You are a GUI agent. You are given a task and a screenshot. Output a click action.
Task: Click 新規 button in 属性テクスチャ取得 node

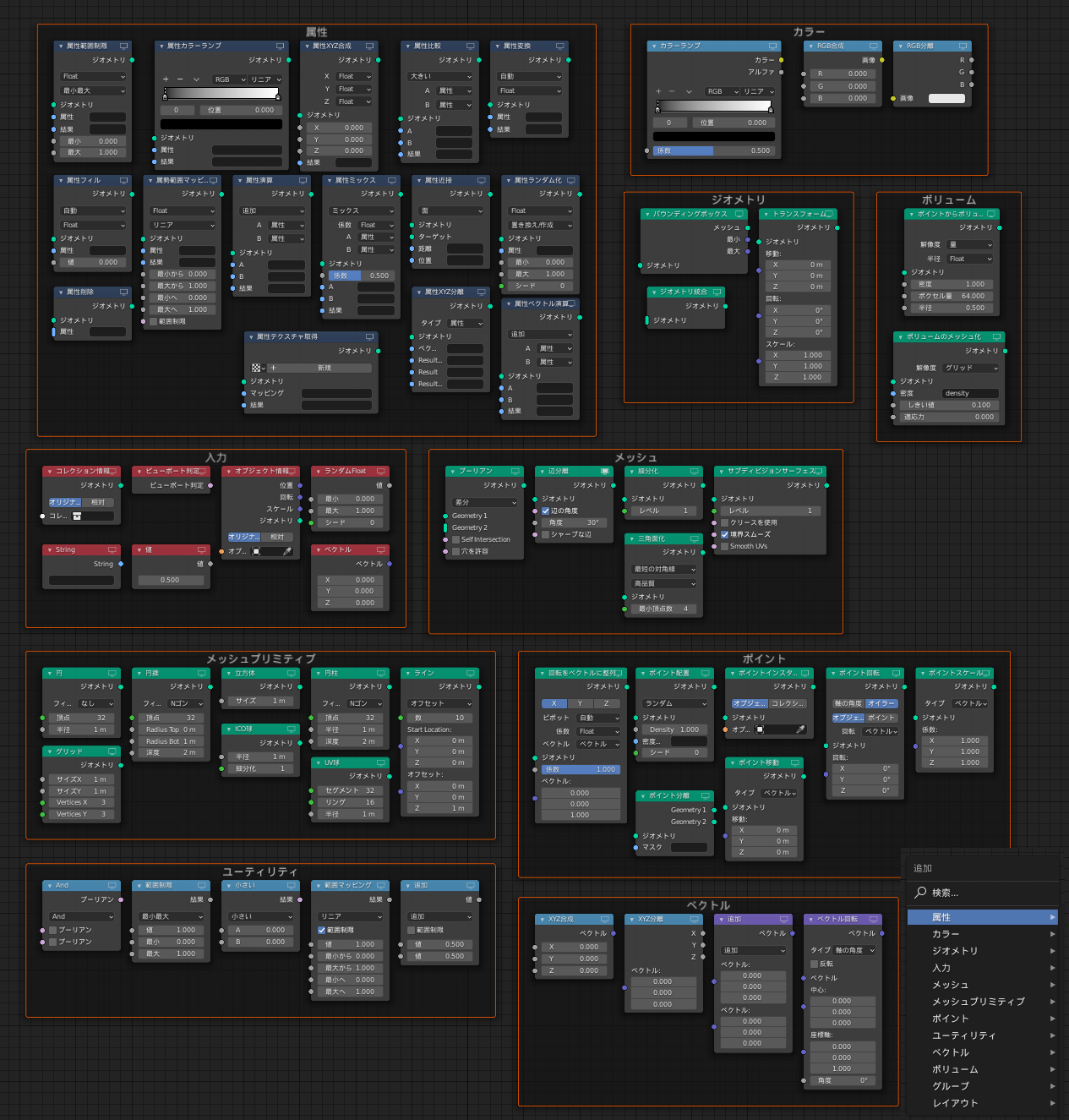tap(320, 368)
